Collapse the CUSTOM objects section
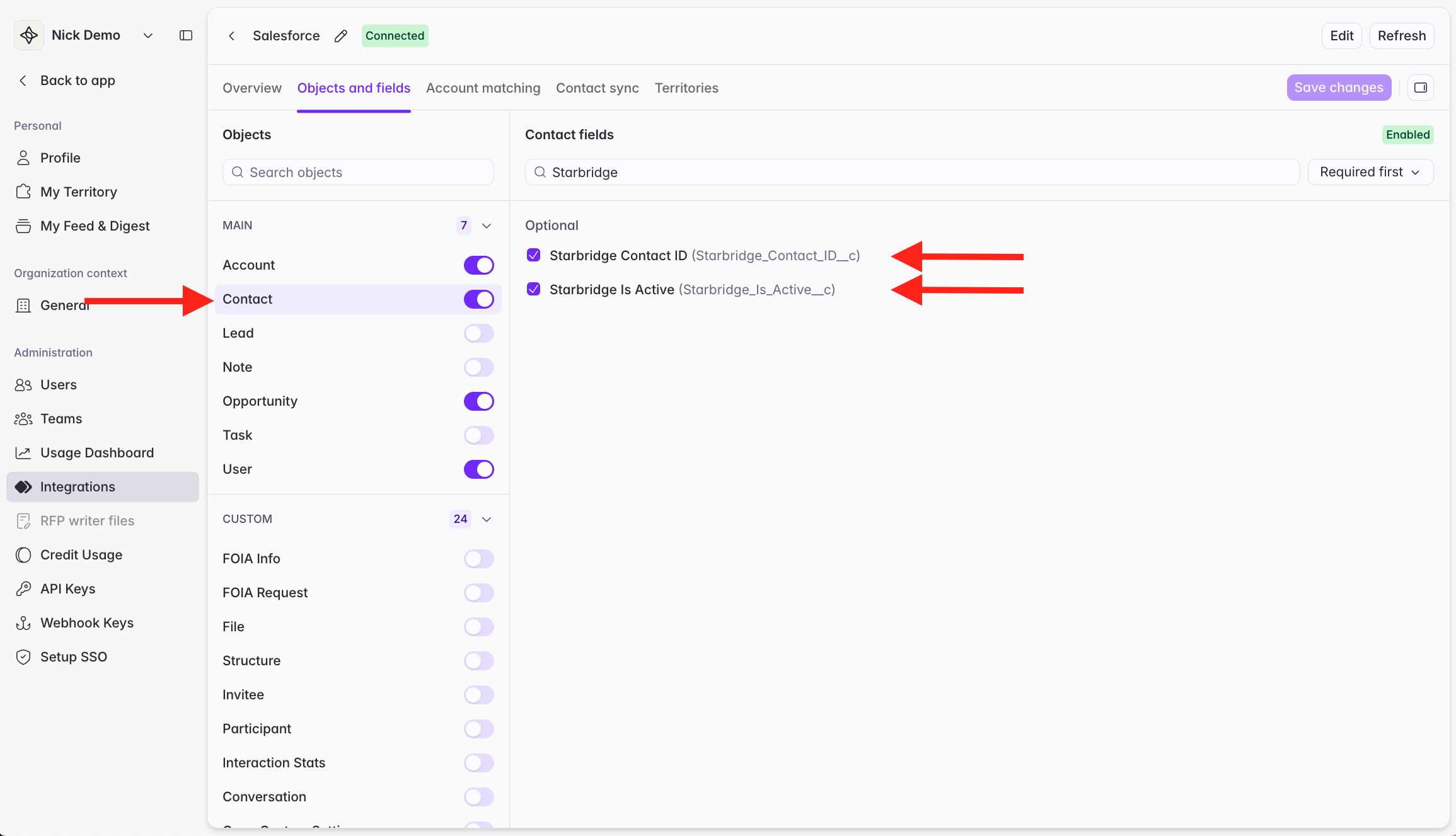This screenshot has width=1456, height=836. 487,519
